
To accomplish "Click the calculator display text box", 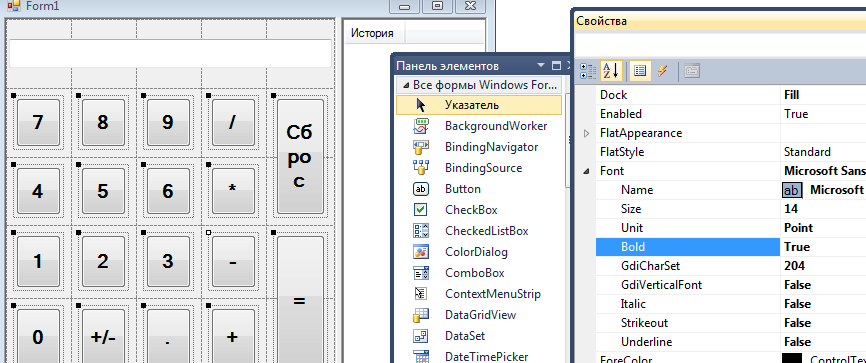I will point(170,54).
